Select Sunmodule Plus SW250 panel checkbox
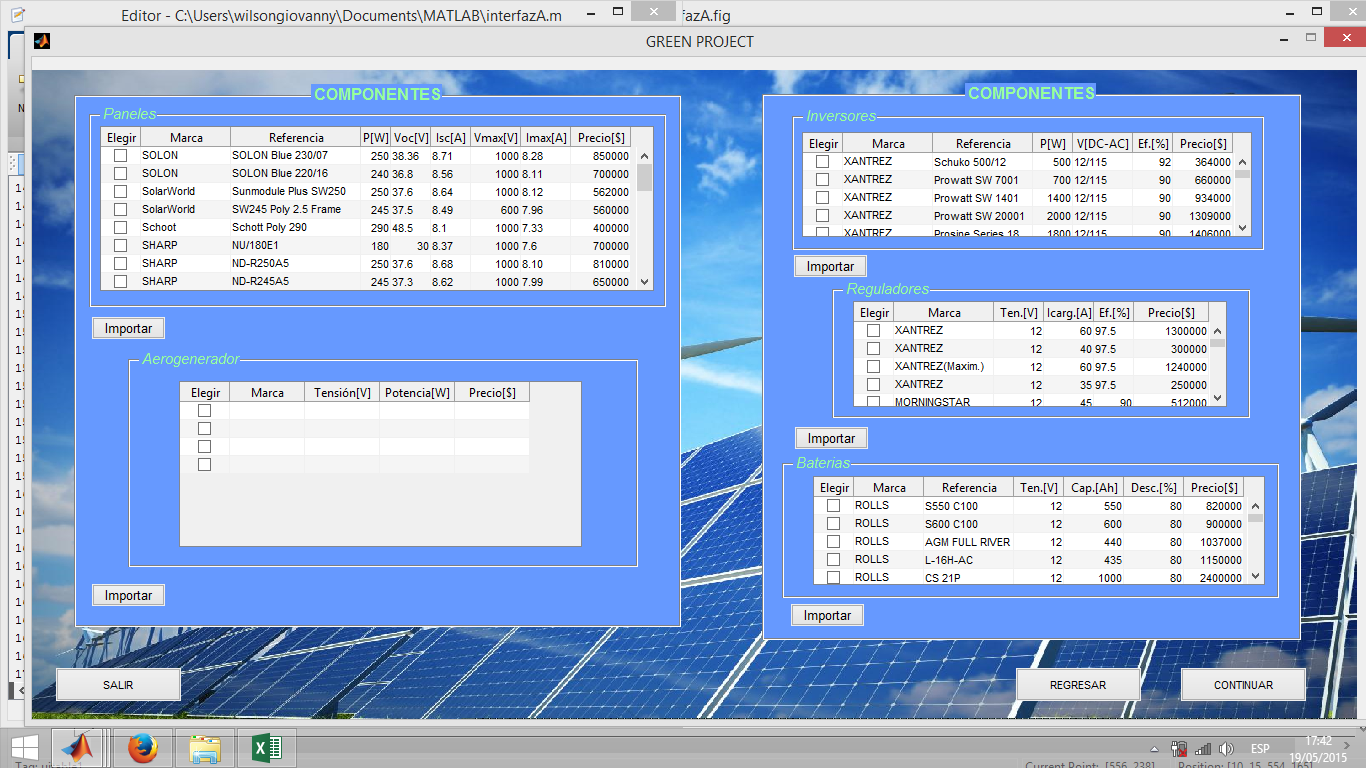 (x=120, y=192)
